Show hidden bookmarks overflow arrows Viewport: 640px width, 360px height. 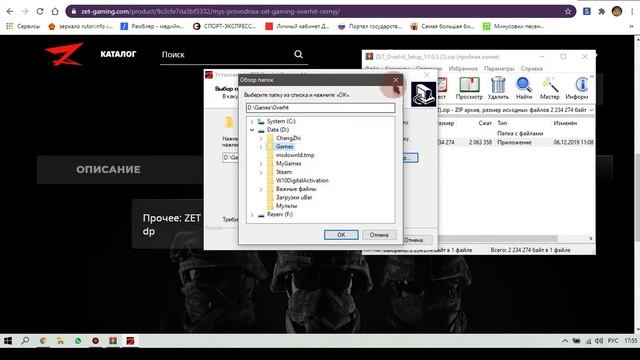tap(632, 26)
